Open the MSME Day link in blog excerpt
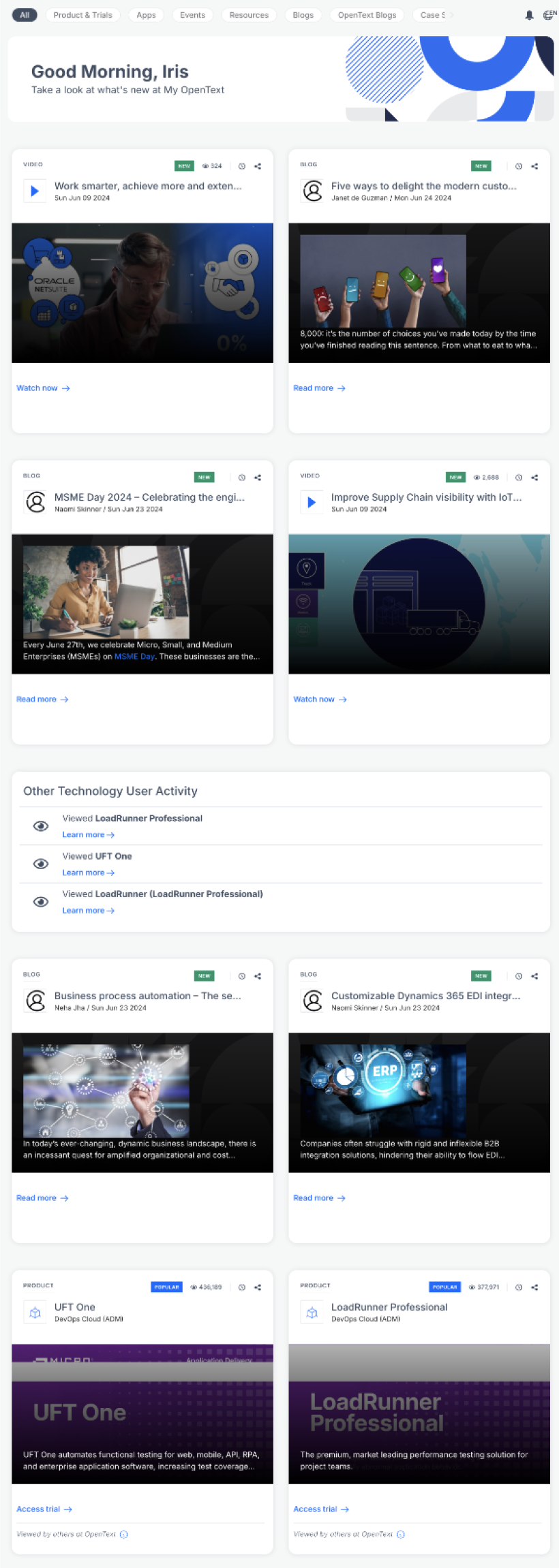The width and height of the screenshot is (559, 1568). click(x=134, y=657)
